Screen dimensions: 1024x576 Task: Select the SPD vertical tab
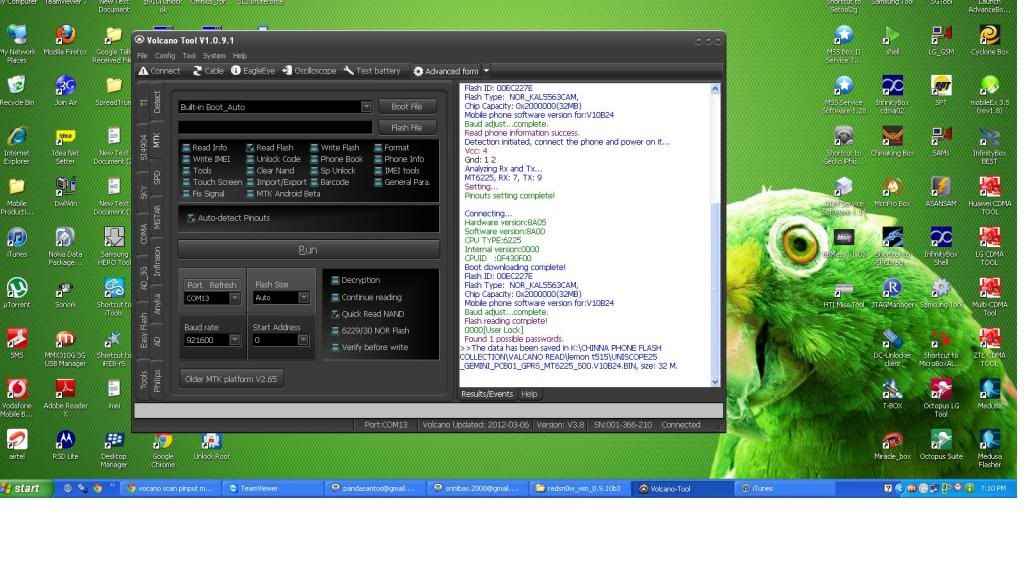coord(157,177)
